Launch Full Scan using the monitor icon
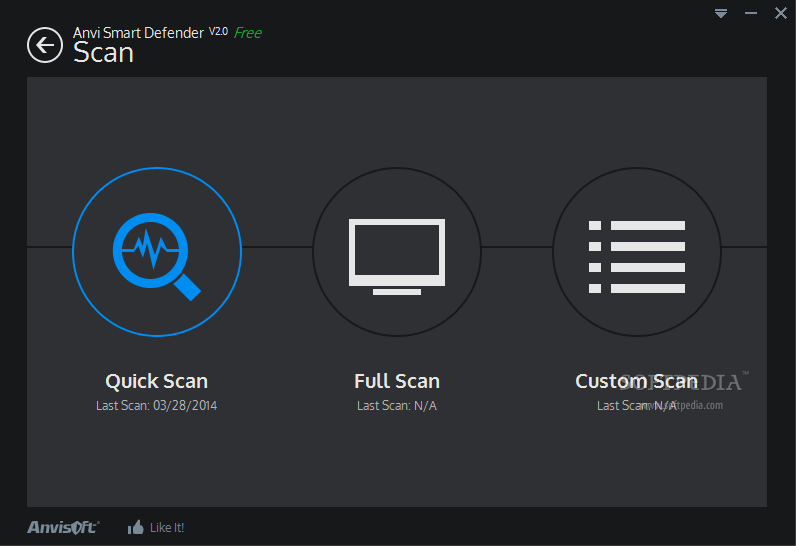This screenshot has height=546, width=796. pyautogui.click(x=397, y=252)
